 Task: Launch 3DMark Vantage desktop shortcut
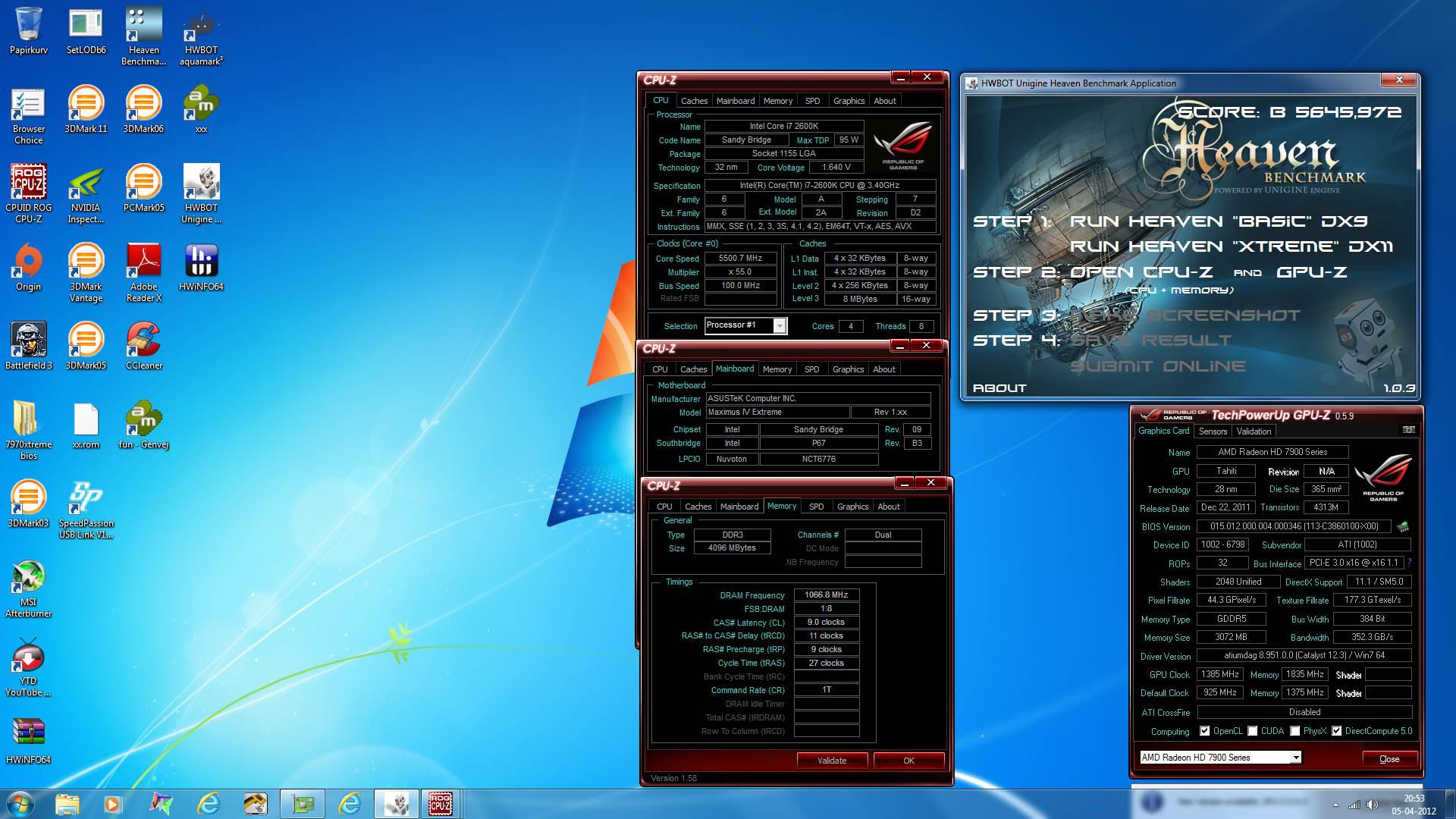click(86, 273)
